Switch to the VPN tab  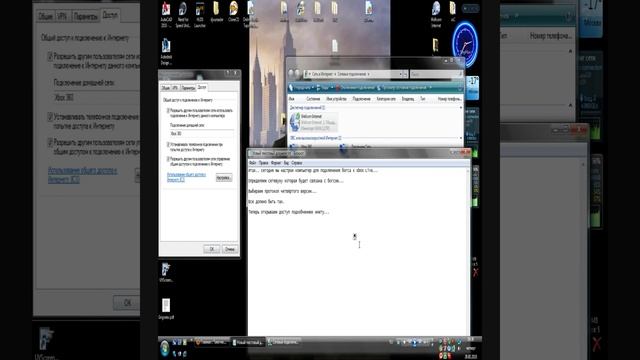click(175, 88)
